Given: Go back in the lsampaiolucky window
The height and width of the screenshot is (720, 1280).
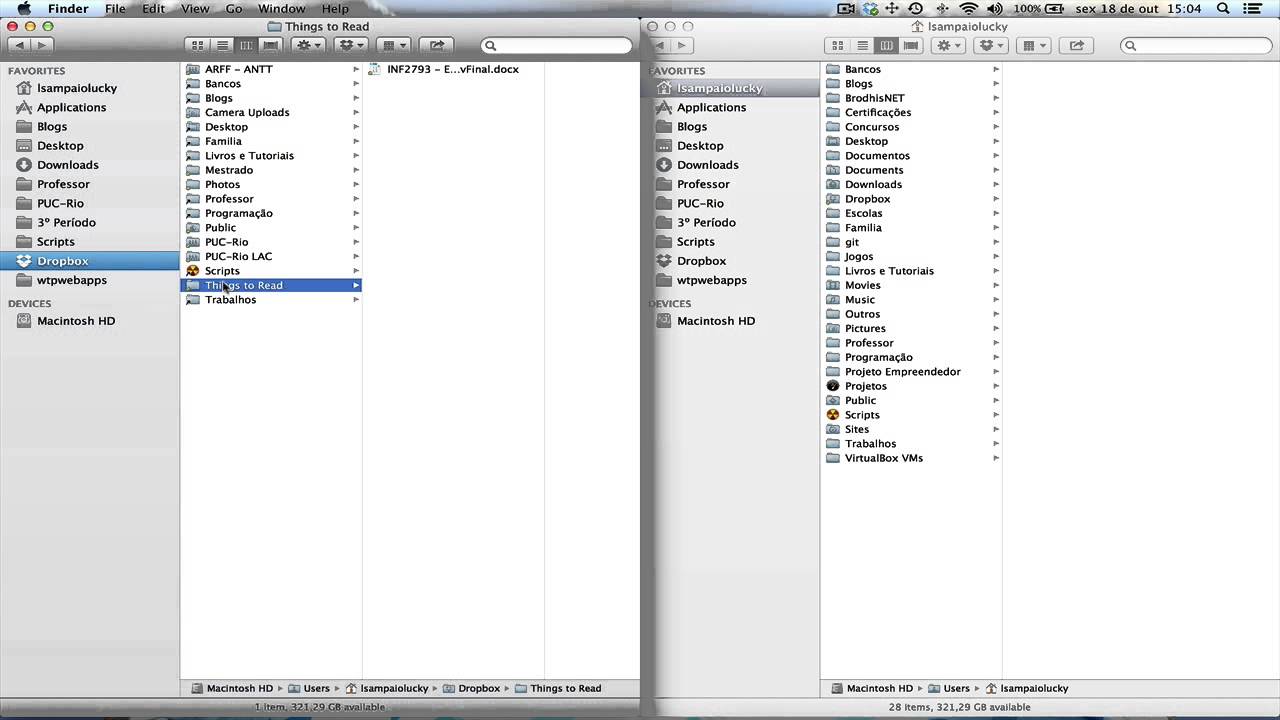Looking at the screenshot, I should point(660,45).
